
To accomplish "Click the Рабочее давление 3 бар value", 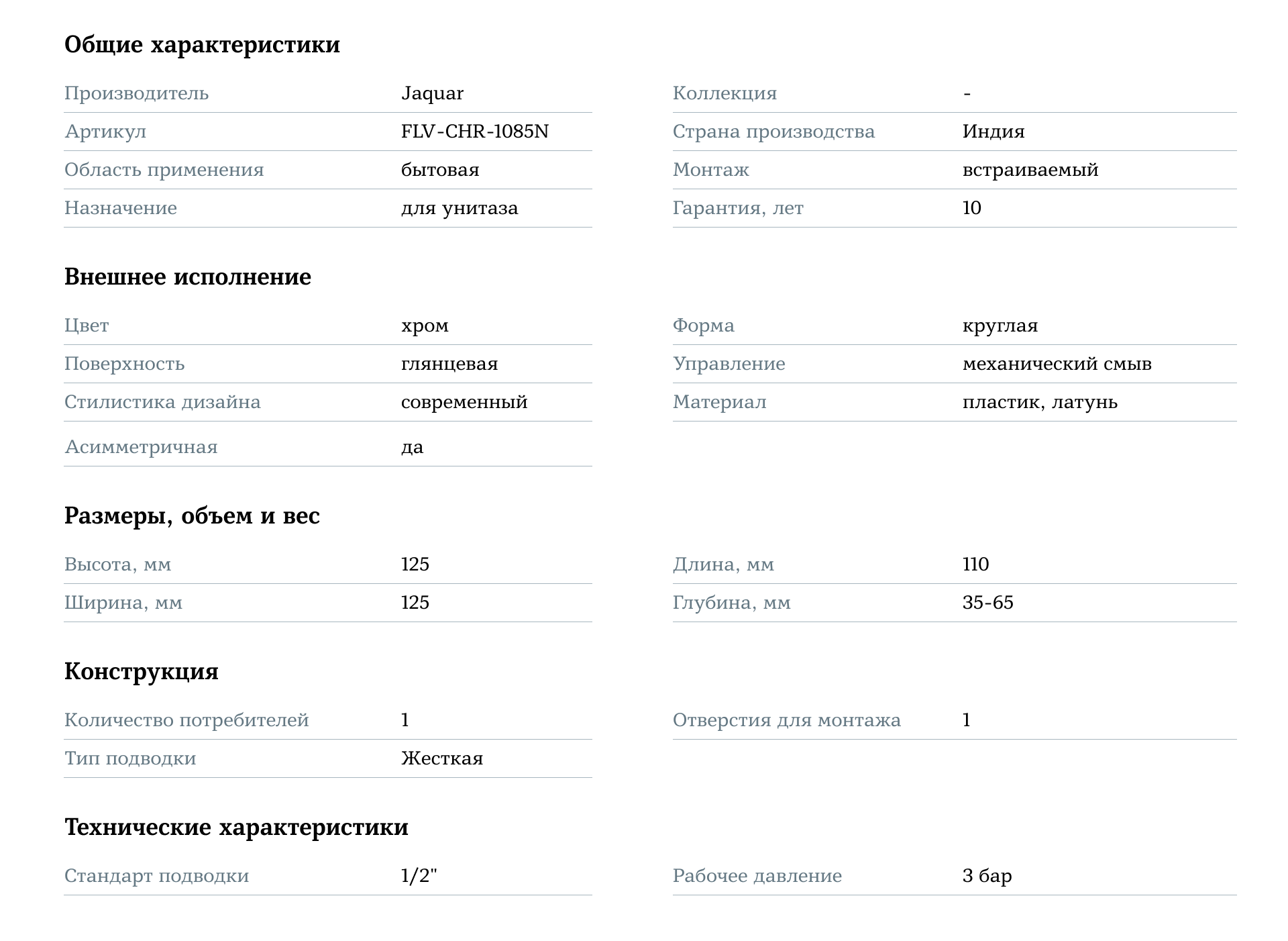I will 987,876.
